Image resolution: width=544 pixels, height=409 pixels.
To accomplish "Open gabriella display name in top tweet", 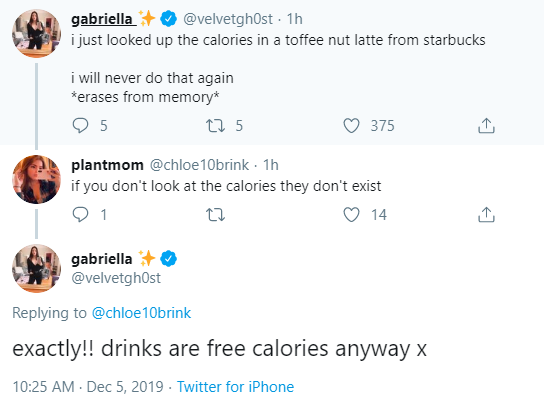I will (102, 19).
